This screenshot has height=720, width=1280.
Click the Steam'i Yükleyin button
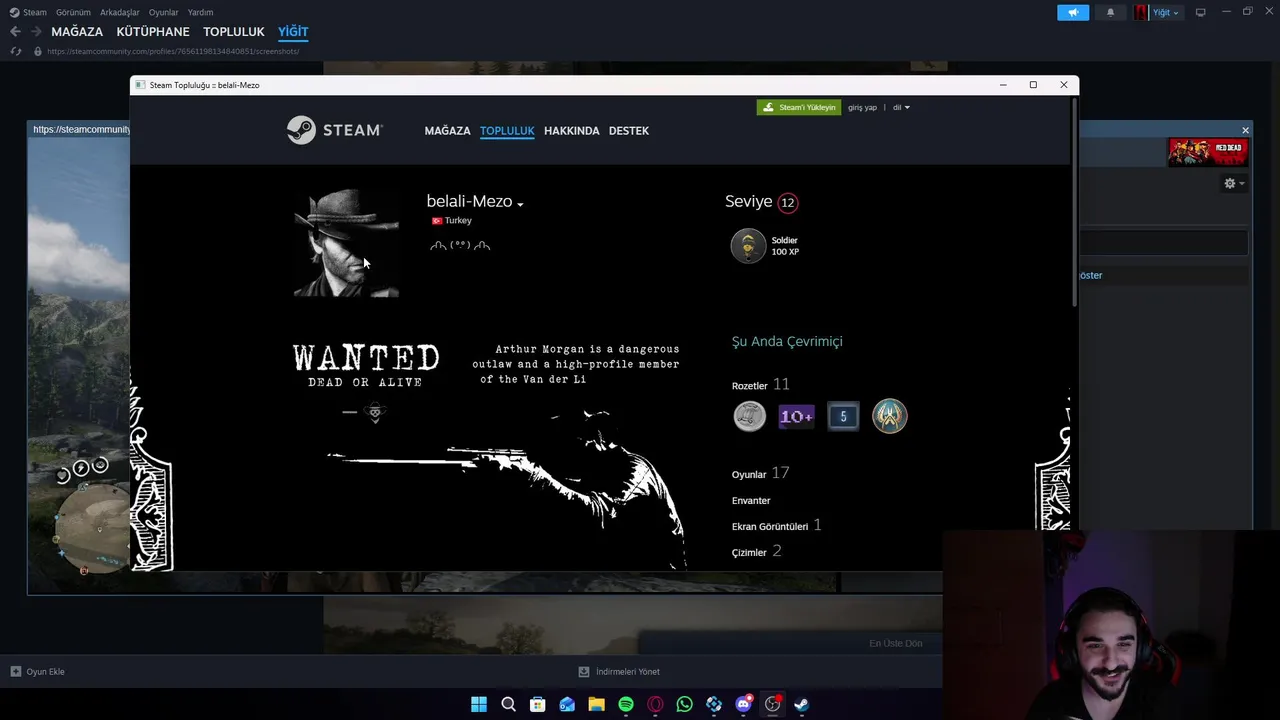coord(799,107)
